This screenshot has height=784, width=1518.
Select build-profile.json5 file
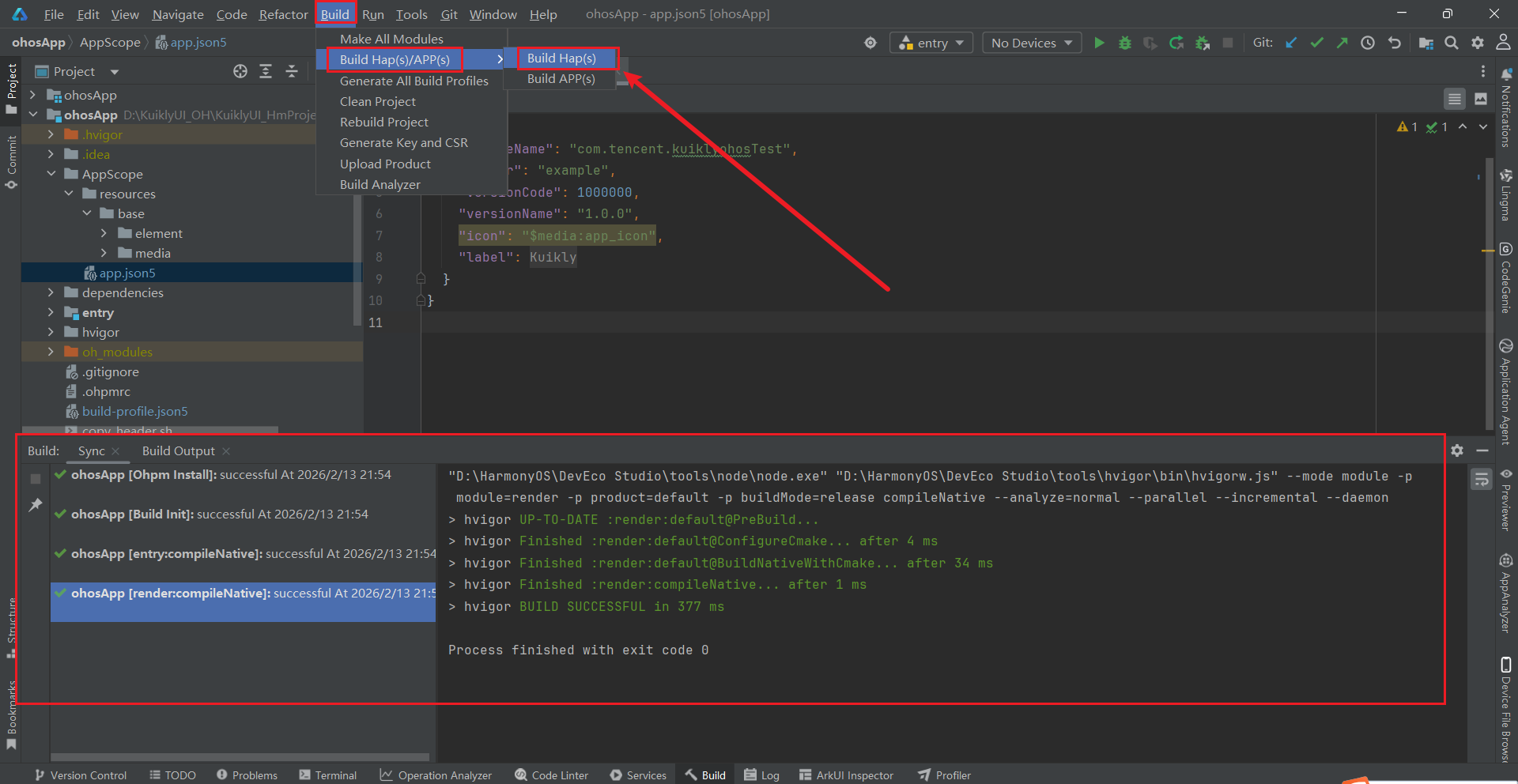coord(134,411)
